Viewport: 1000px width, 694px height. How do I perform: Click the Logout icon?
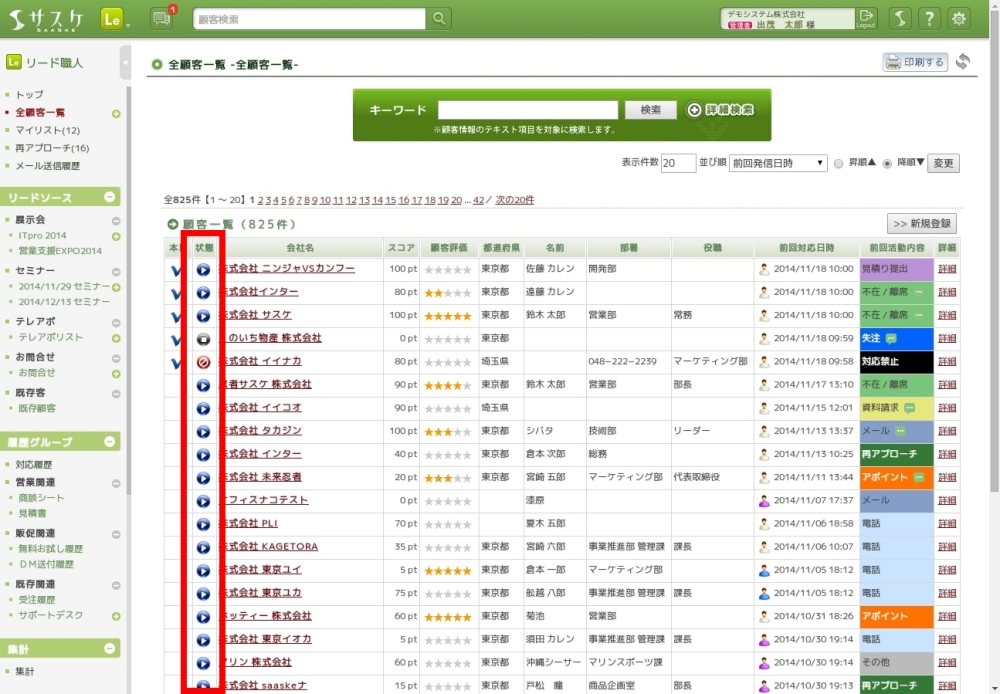pyautogui.click(x=866, y=18)
